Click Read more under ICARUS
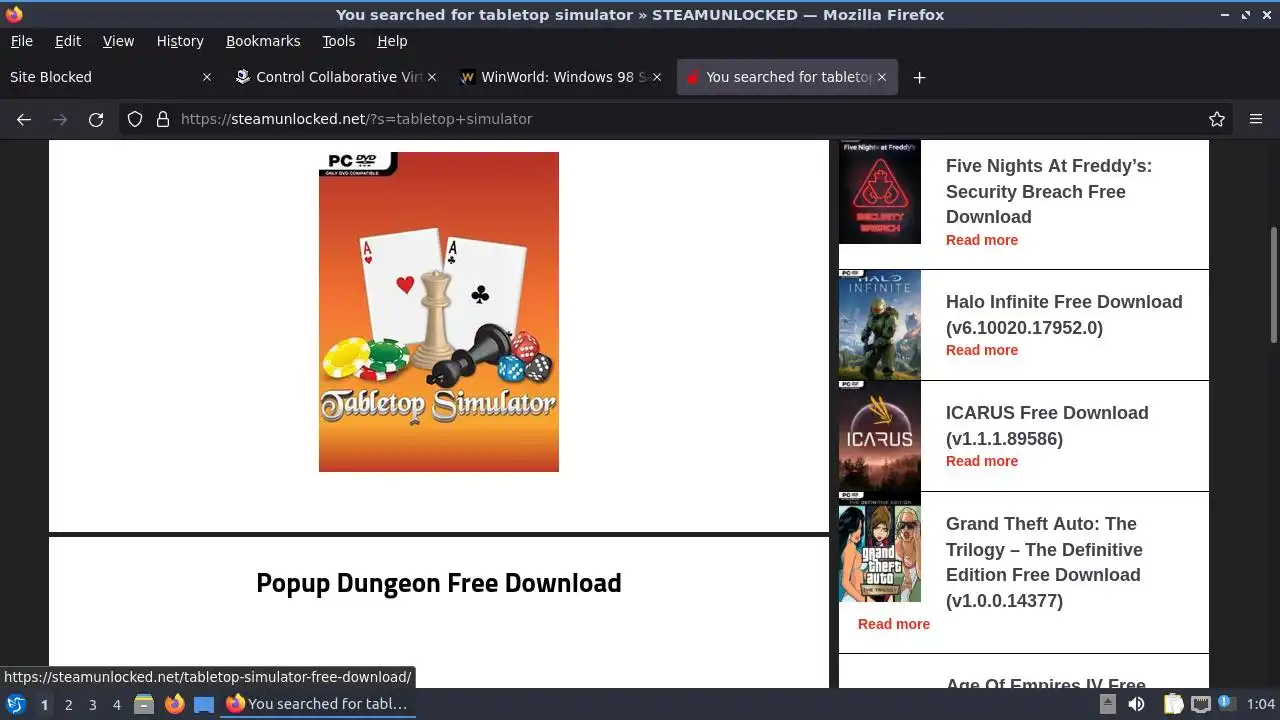1280x720 pixels. click(x=982, y=461)
